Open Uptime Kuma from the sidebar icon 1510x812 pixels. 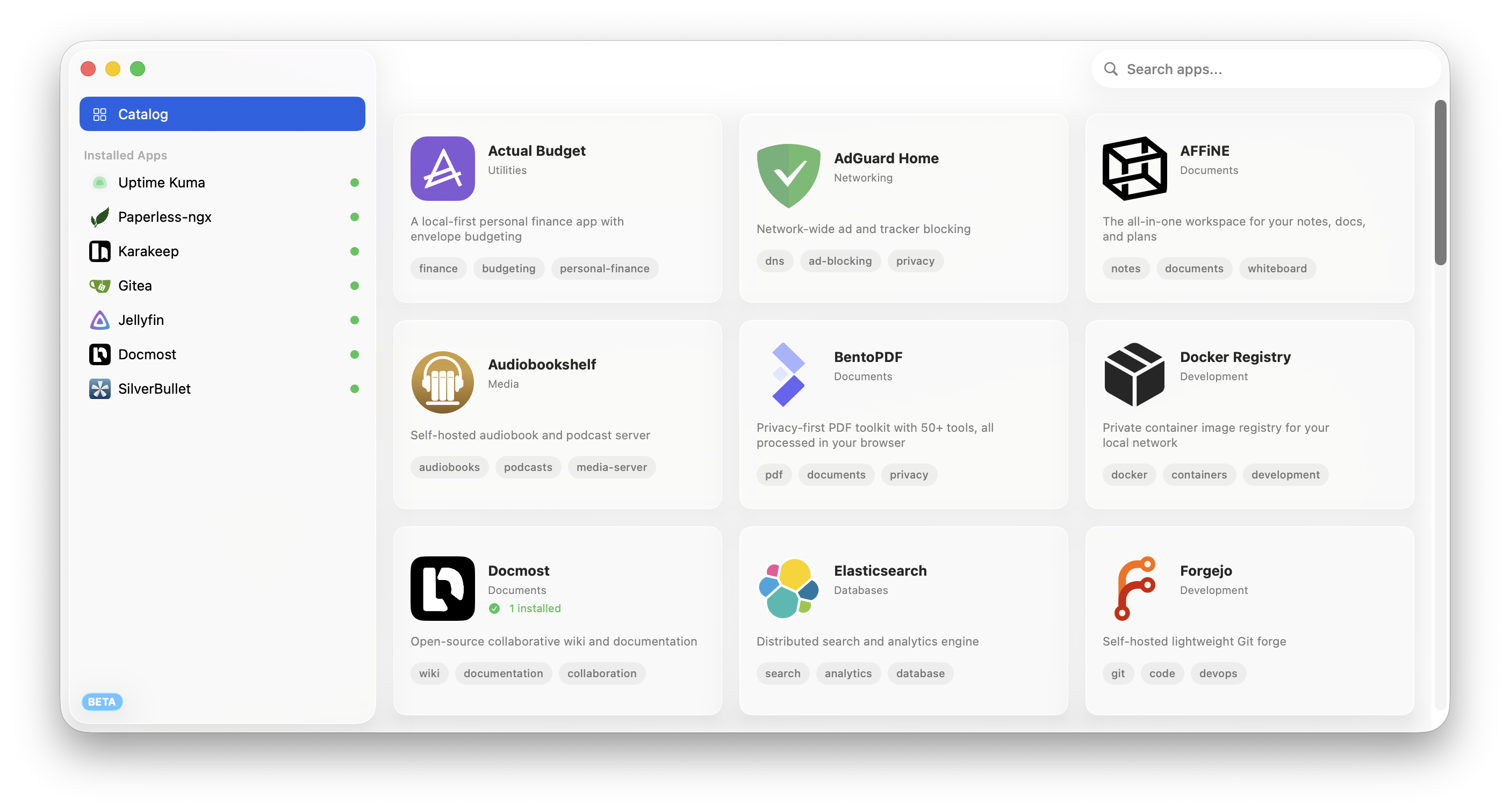(x=99, y=182)
